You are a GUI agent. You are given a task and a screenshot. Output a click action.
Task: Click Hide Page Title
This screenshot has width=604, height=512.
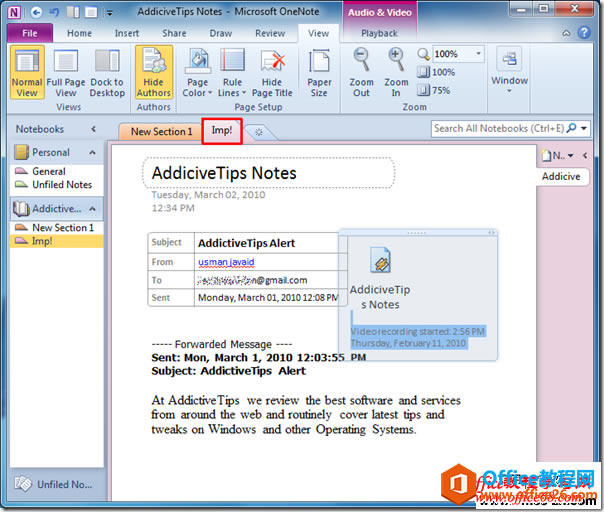[x=272, y=72]
